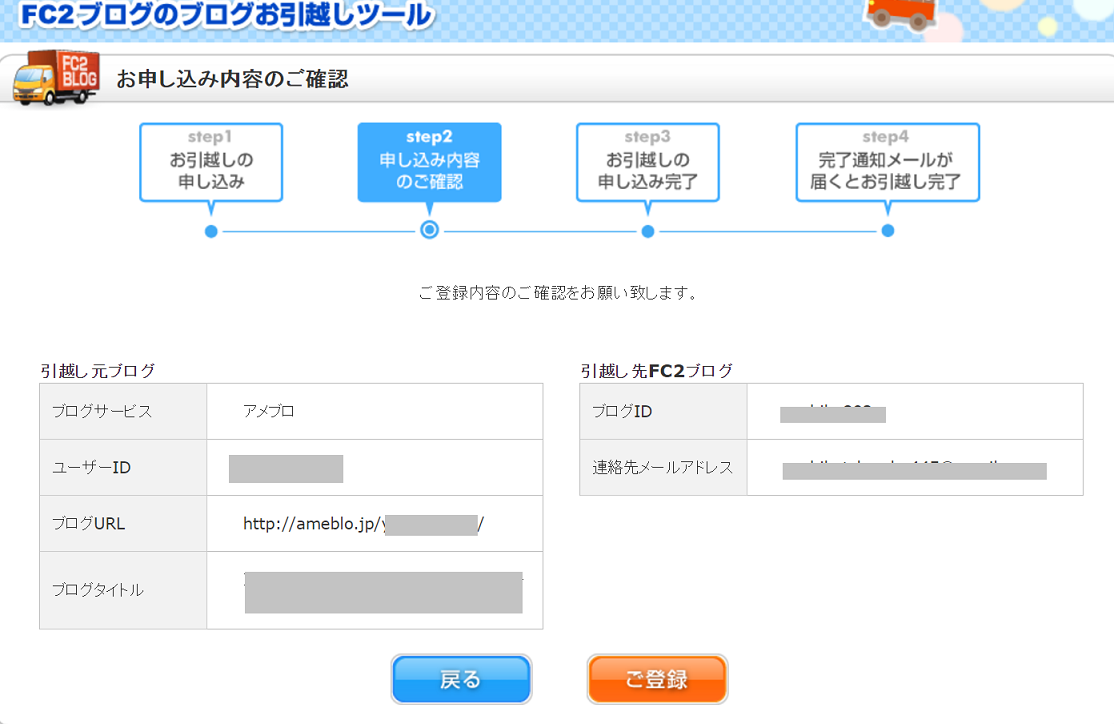Select the step4 完了通知メール box

[x=888, y=161]
